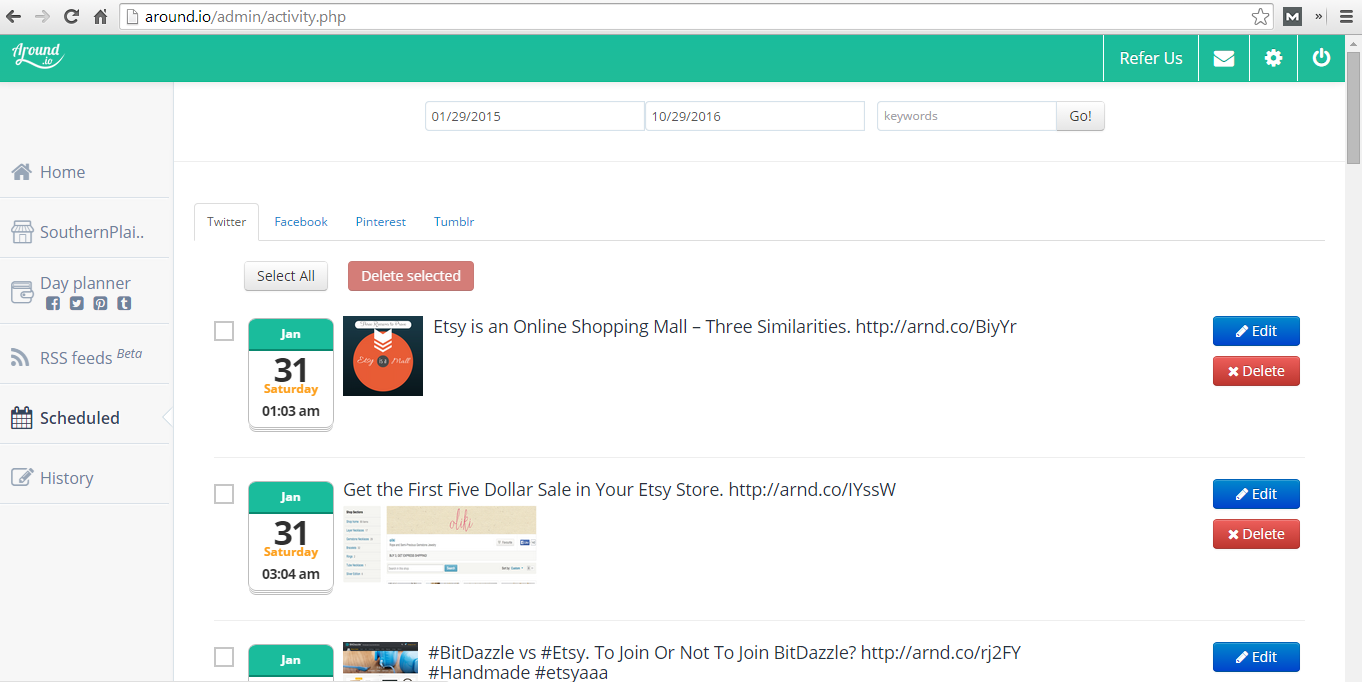Tick checkbox for BitDazzle vs Etsy post
The image size is (1366, 682).
tap(224, 657)
